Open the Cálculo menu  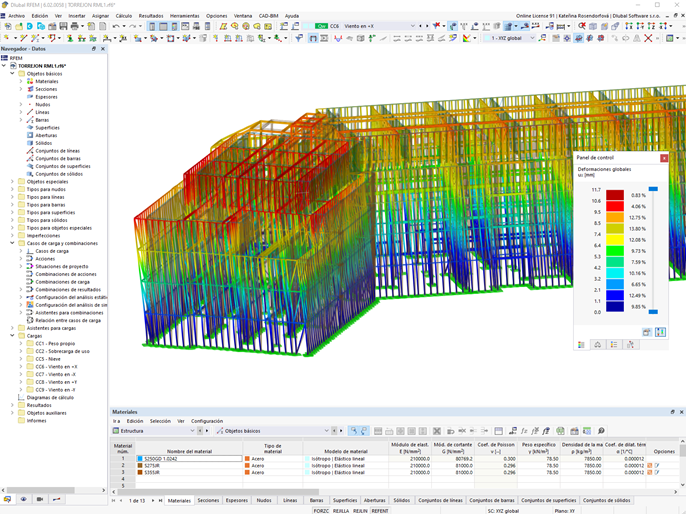123,16
